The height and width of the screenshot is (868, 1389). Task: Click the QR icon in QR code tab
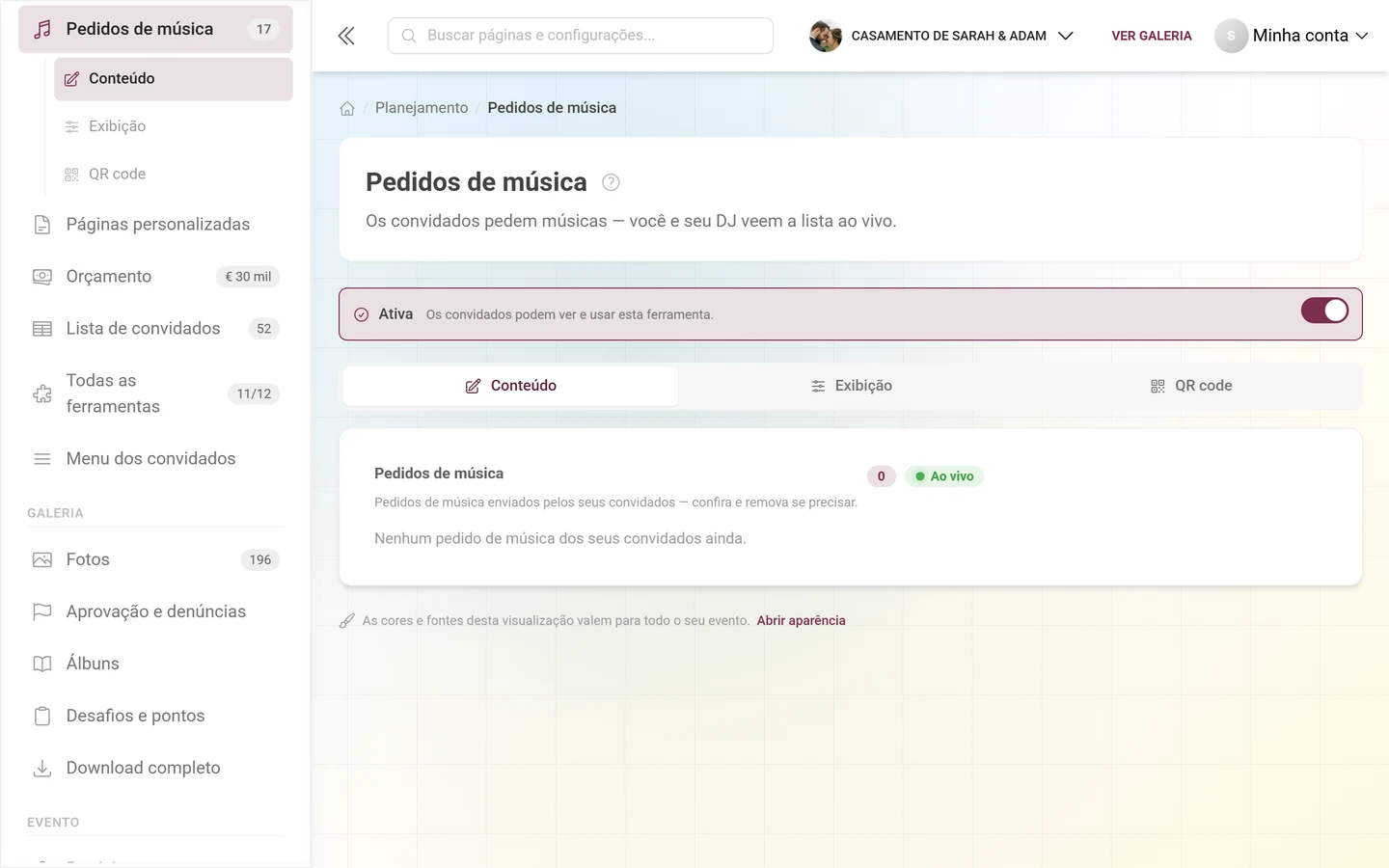tap(1157, 386)
